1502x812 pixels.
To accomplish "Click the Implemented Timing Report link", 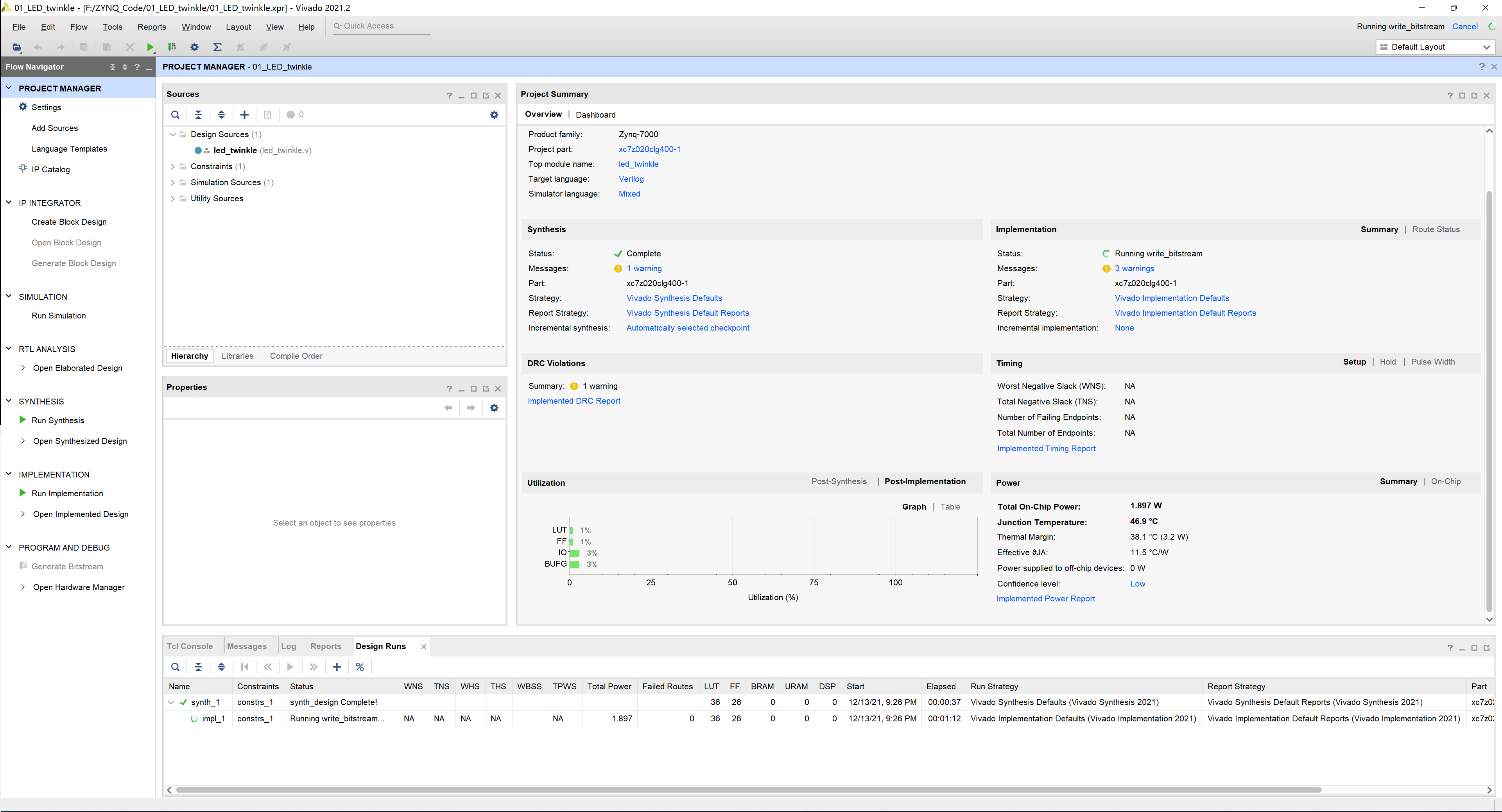I will [x=1046, y=448].
